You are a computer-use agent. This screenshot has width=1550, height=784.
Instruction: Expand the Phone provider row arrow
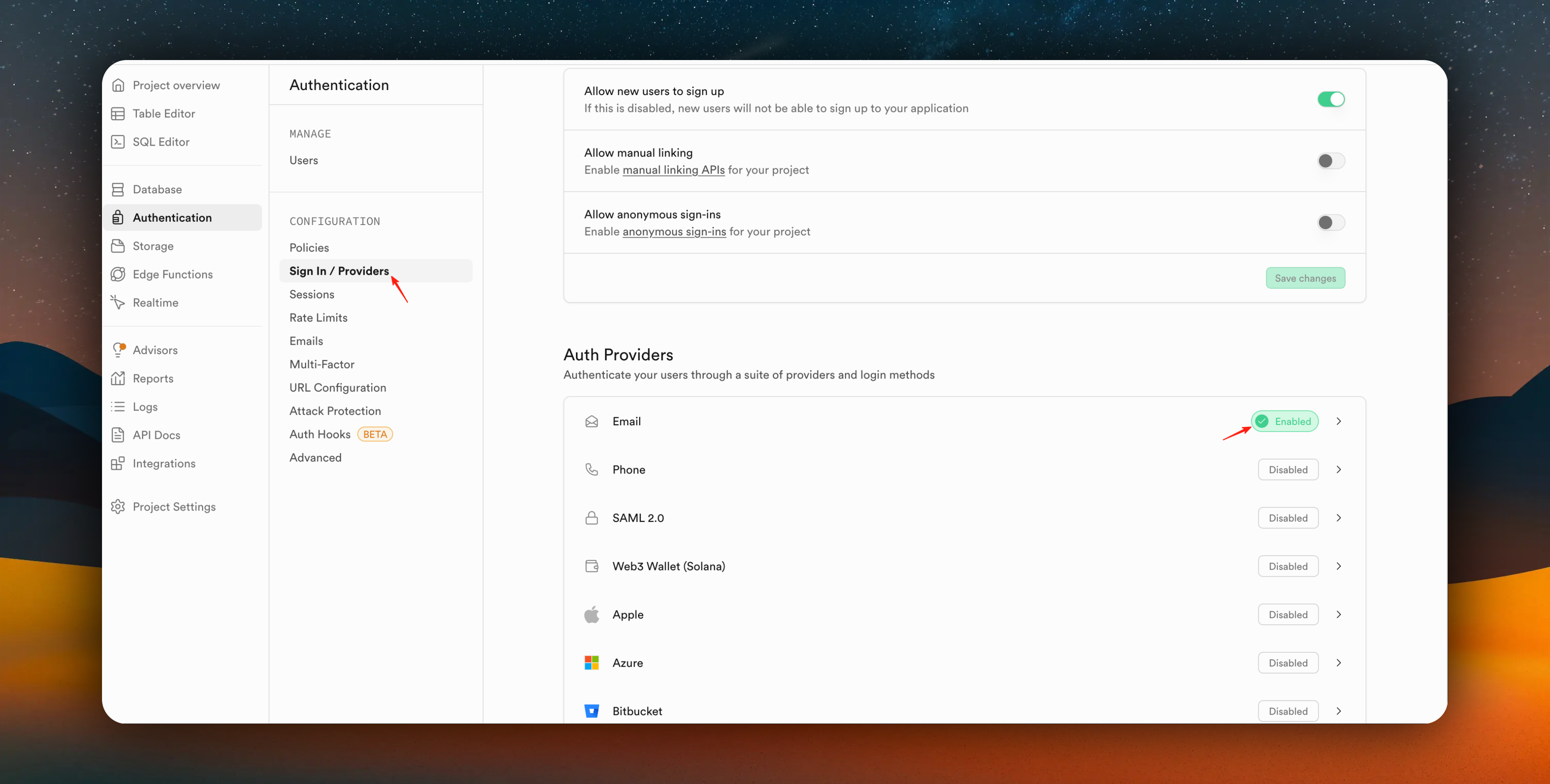pyautogui.click(x=1339, y=470)
